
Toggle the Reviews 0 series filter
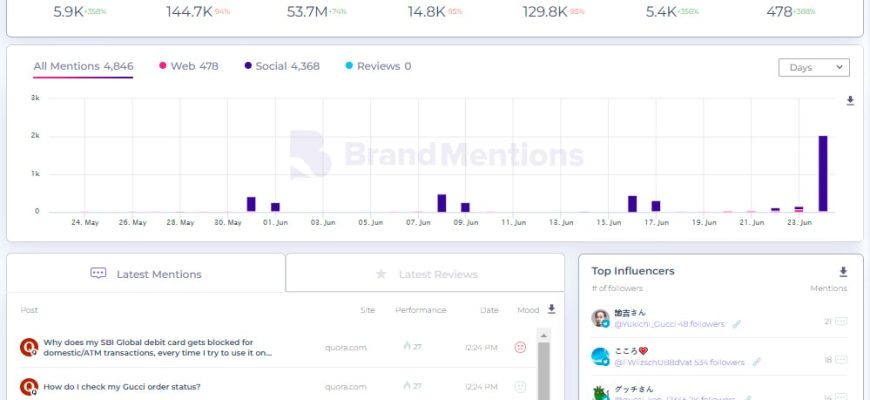tap(377, 66)
